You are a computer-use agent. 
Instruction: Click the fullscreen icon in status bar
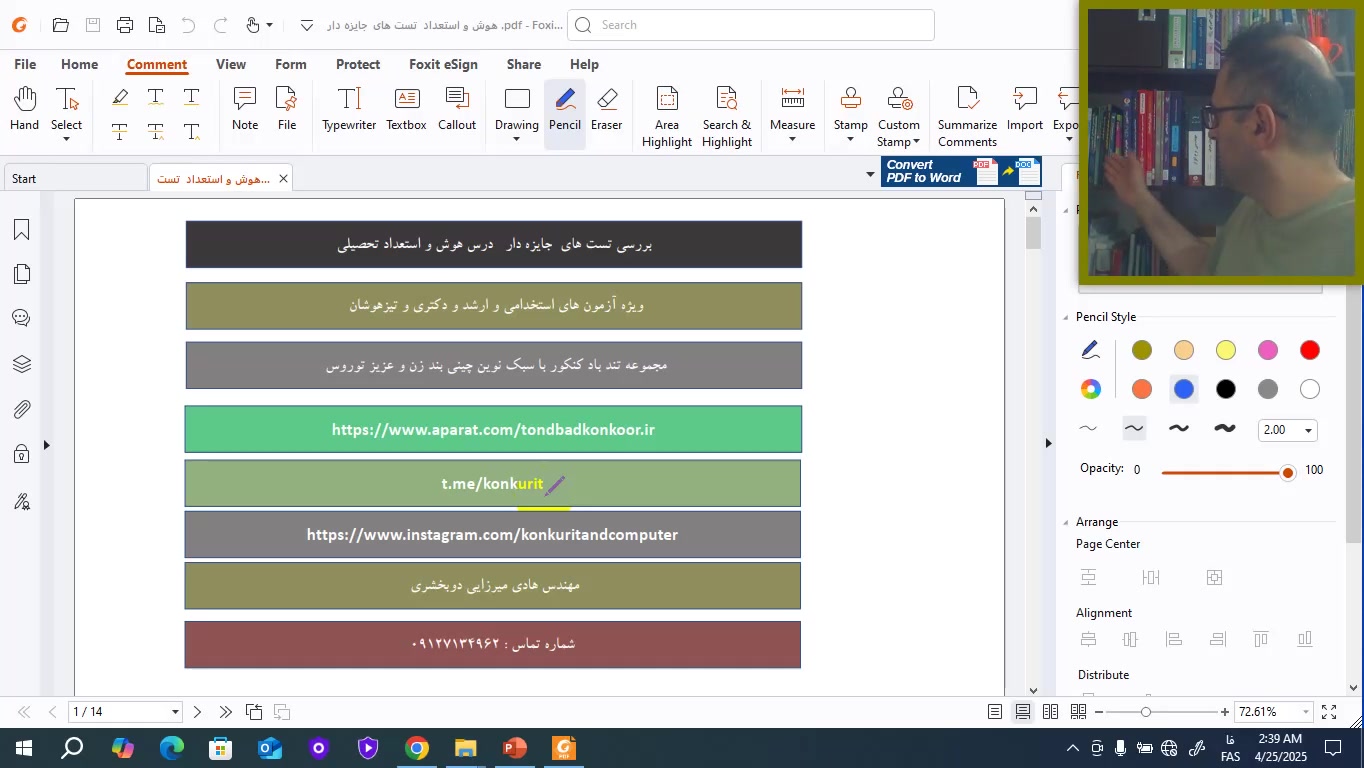(x=1329, y=712)
